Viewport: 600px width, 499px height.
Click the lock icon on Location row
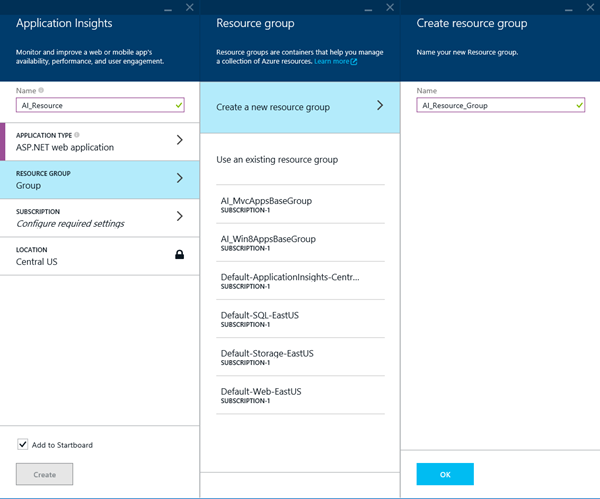[179, 254]
